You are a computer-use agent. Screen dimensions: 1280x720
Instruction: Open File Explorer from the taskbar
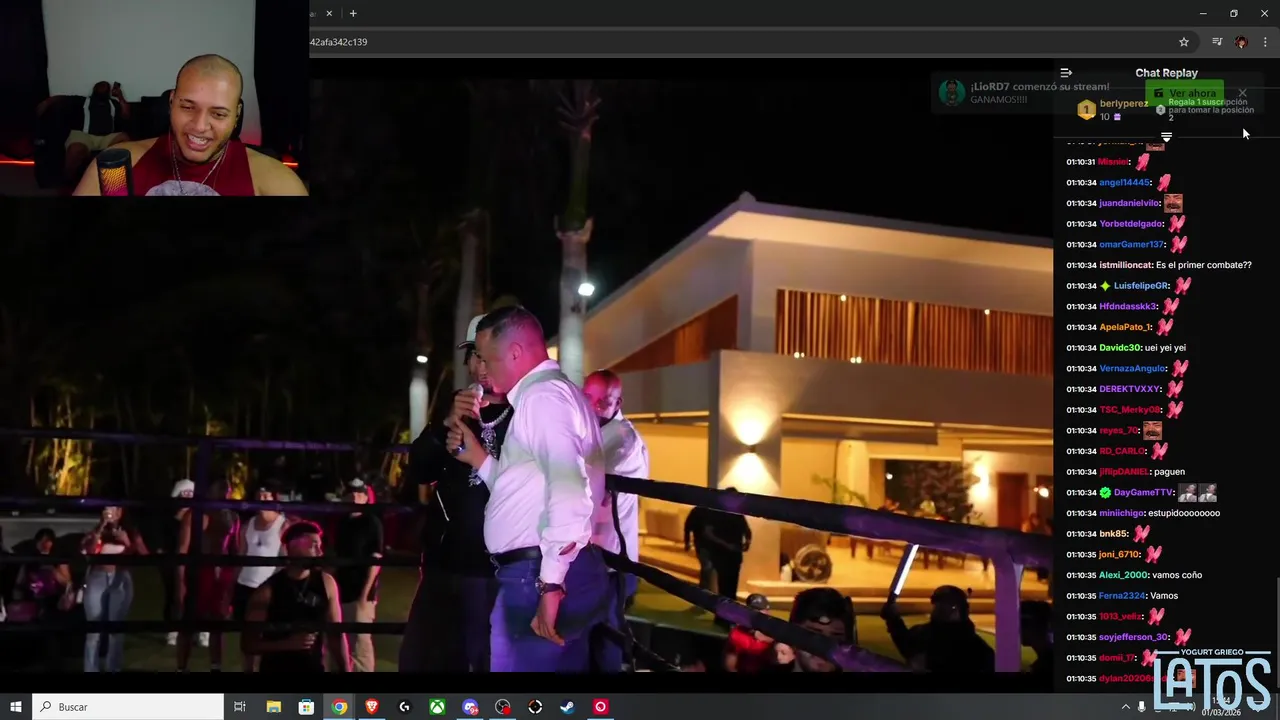(273, 707)
